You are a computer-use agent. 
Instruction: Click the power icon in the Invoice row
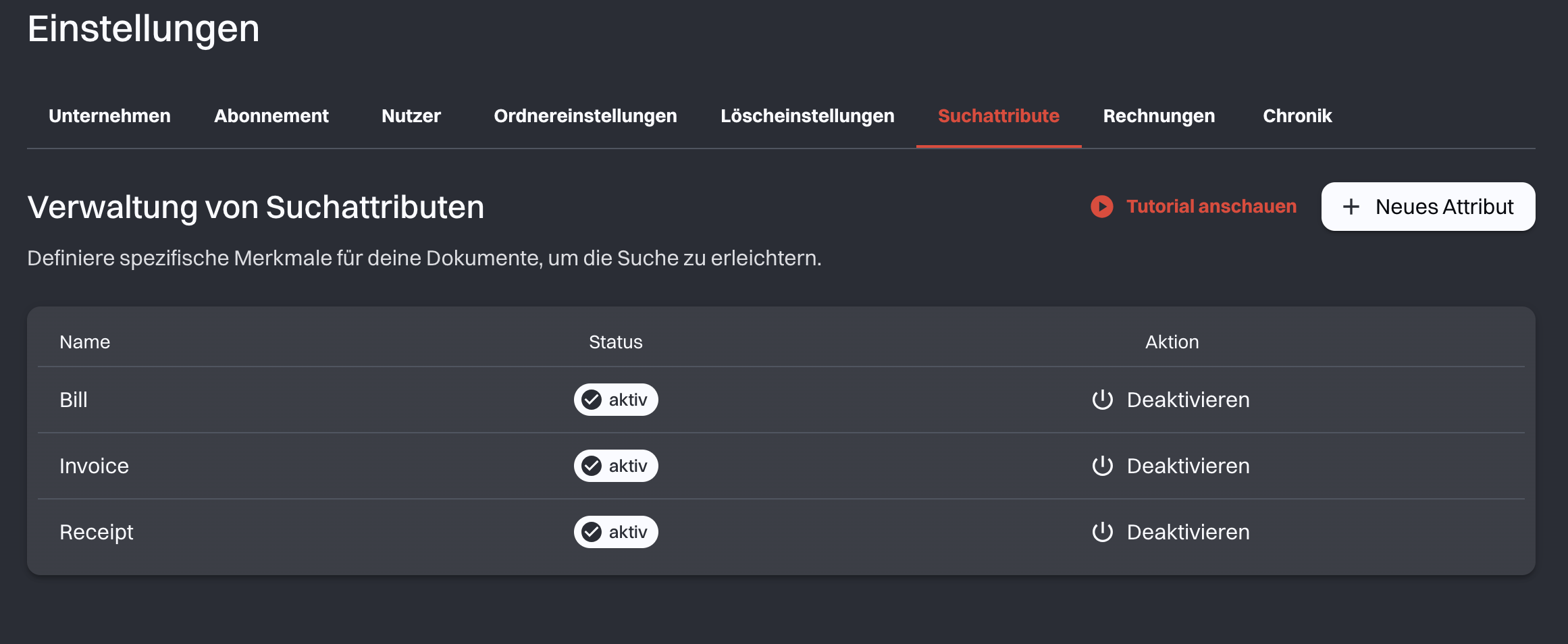[1102, 466]
